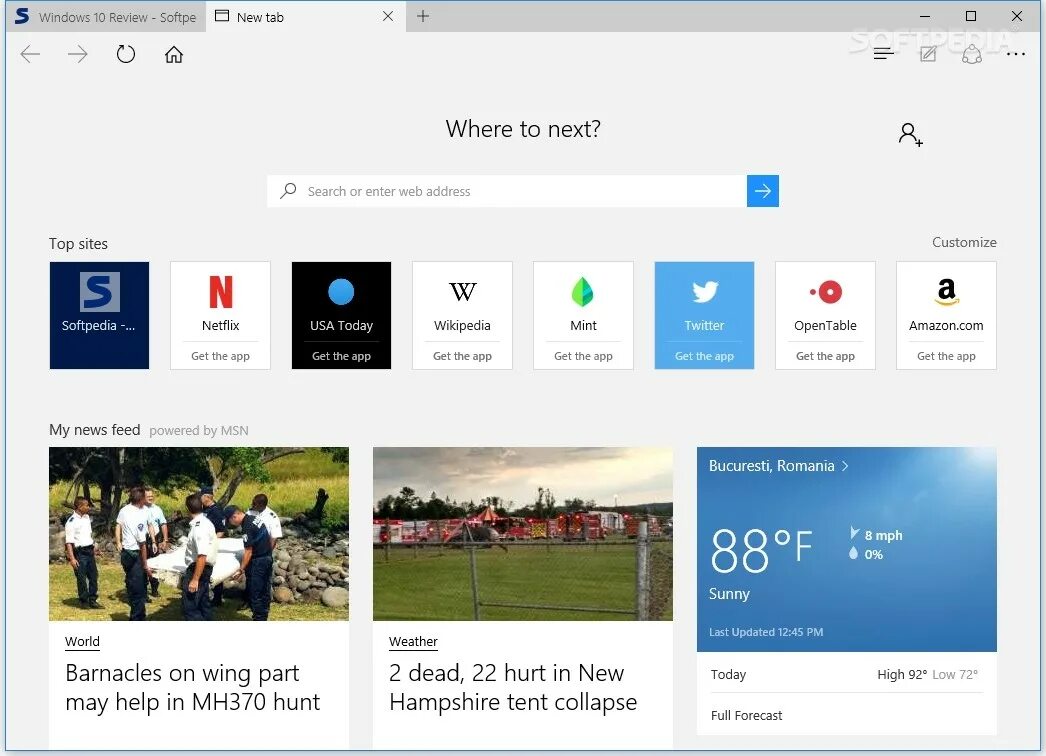Click the Full Forecast link
The image size is (1046, 756).
pos(746,715)
